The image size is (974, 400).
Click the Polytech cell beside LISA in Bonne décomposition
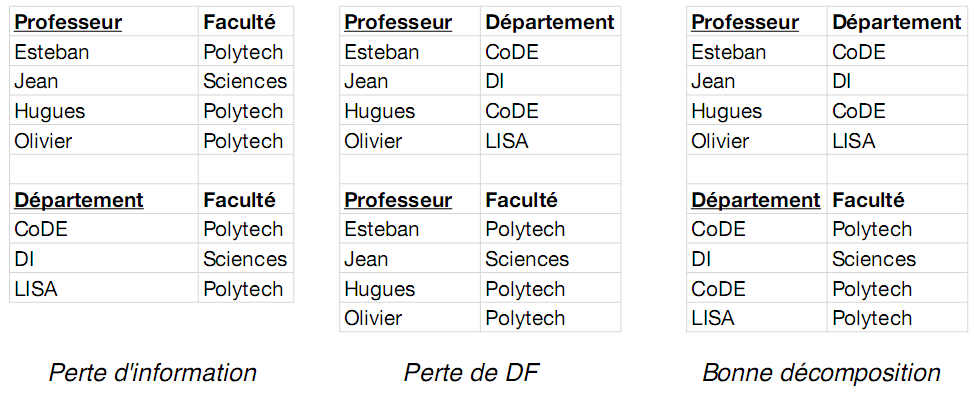(898, 318)
